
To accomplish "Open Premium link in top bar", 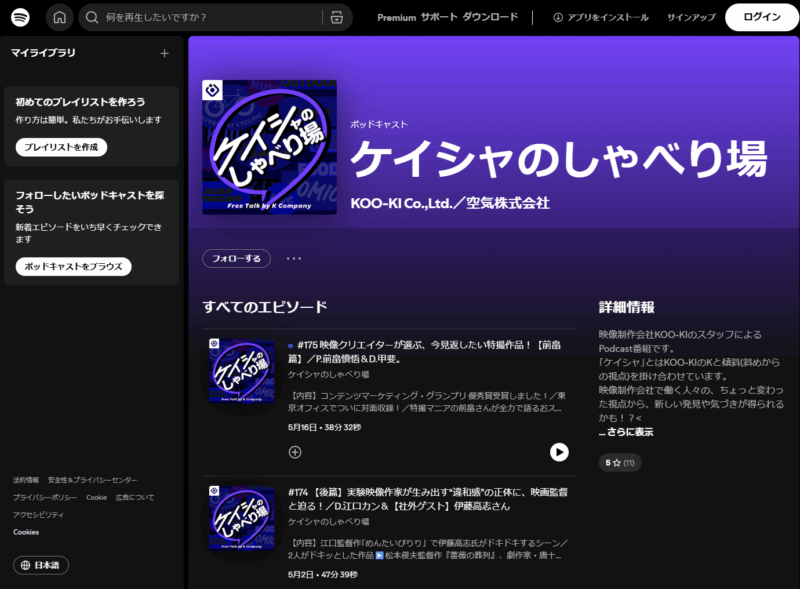I will point(396,17).
